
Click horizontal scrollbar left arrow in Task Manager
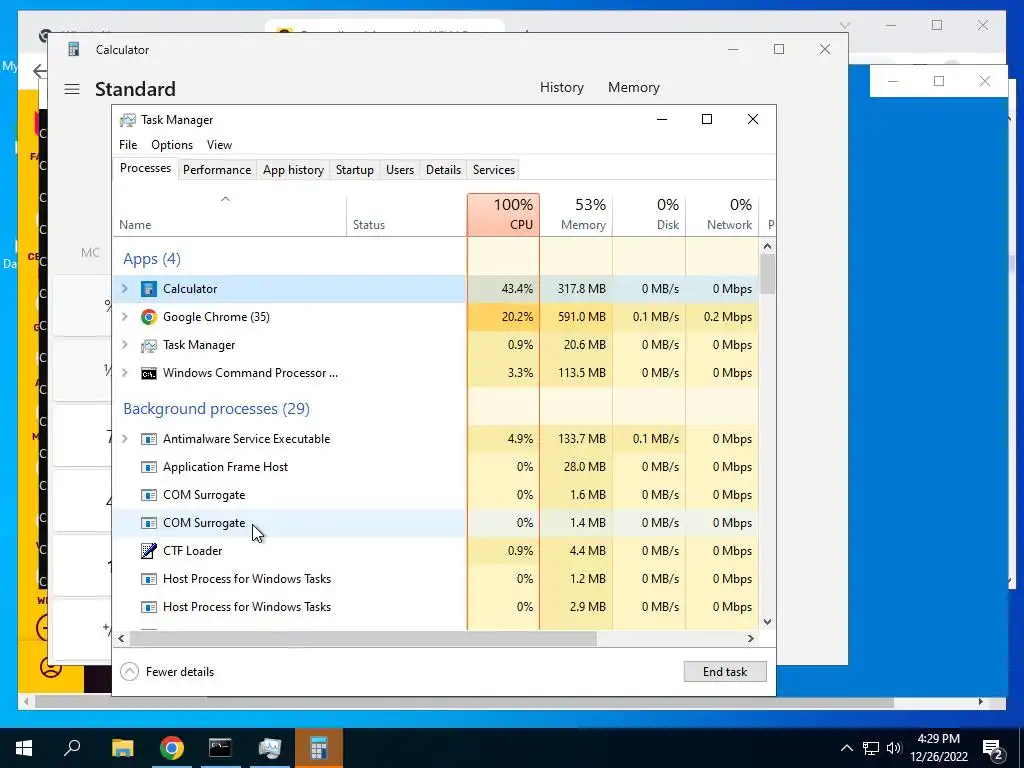[121, 638]
